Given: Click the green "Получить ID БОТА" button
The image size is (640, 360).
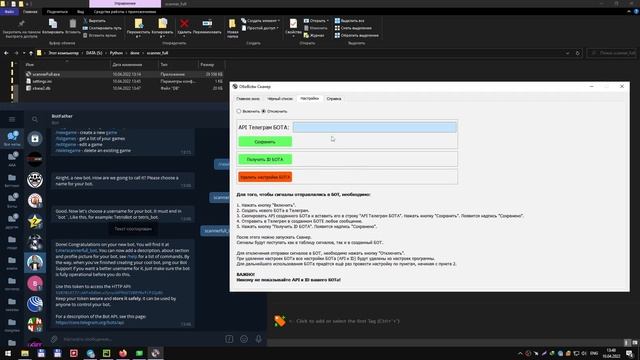Looking at the screenshot, I should (x=265, y=160).
